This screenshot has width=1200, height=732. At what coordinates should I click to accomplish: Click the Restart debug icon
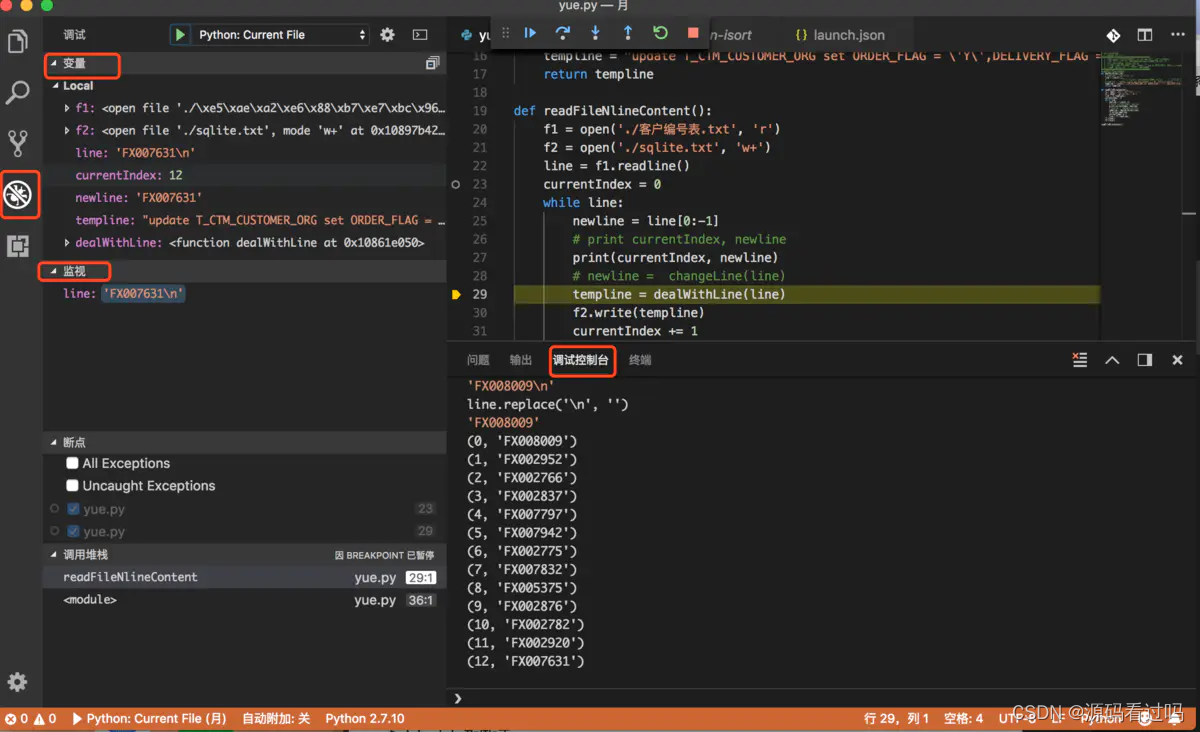tap(660, 33)
